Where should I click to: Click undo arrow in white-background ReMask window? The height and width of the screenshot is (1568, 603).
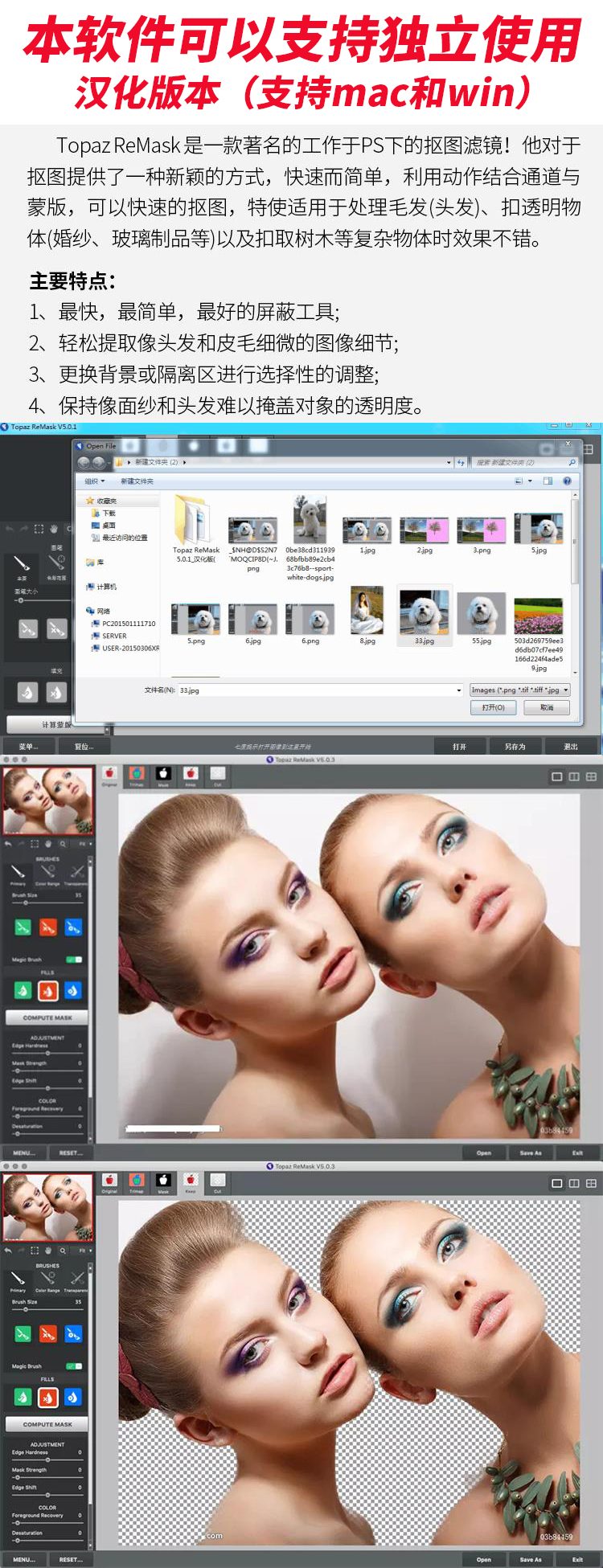(x=8, y=844)
